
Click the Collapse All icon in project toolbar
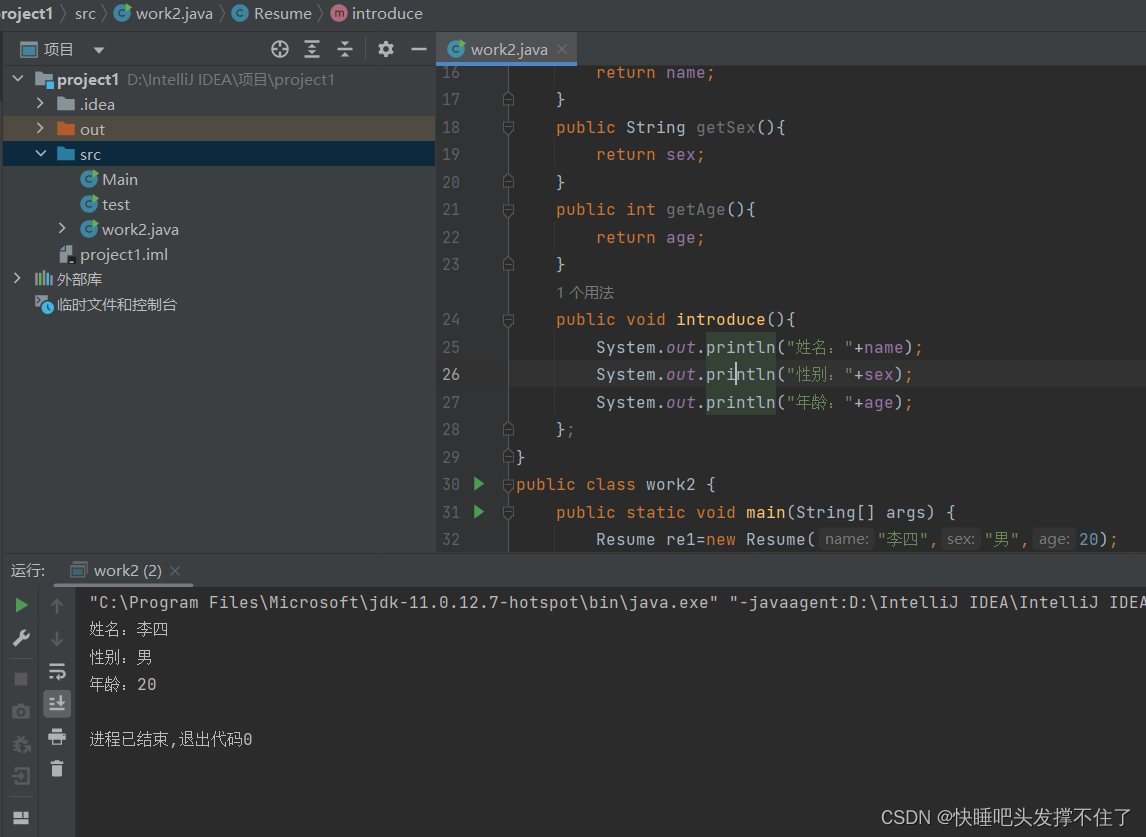point(345,49)
